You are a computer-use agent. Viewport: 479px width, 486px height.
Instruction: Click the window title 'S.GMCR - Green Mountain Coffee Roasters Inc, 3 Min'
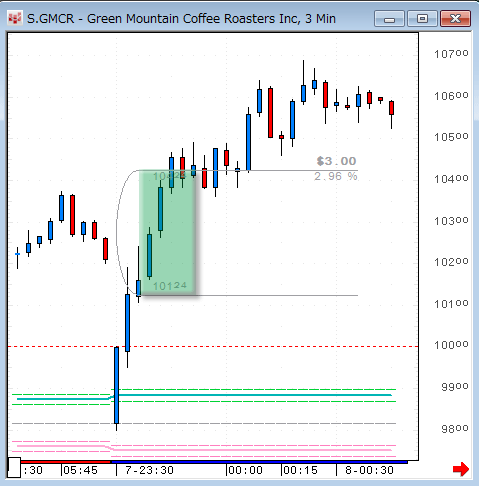pyautogui.click(x=181, y=19)
